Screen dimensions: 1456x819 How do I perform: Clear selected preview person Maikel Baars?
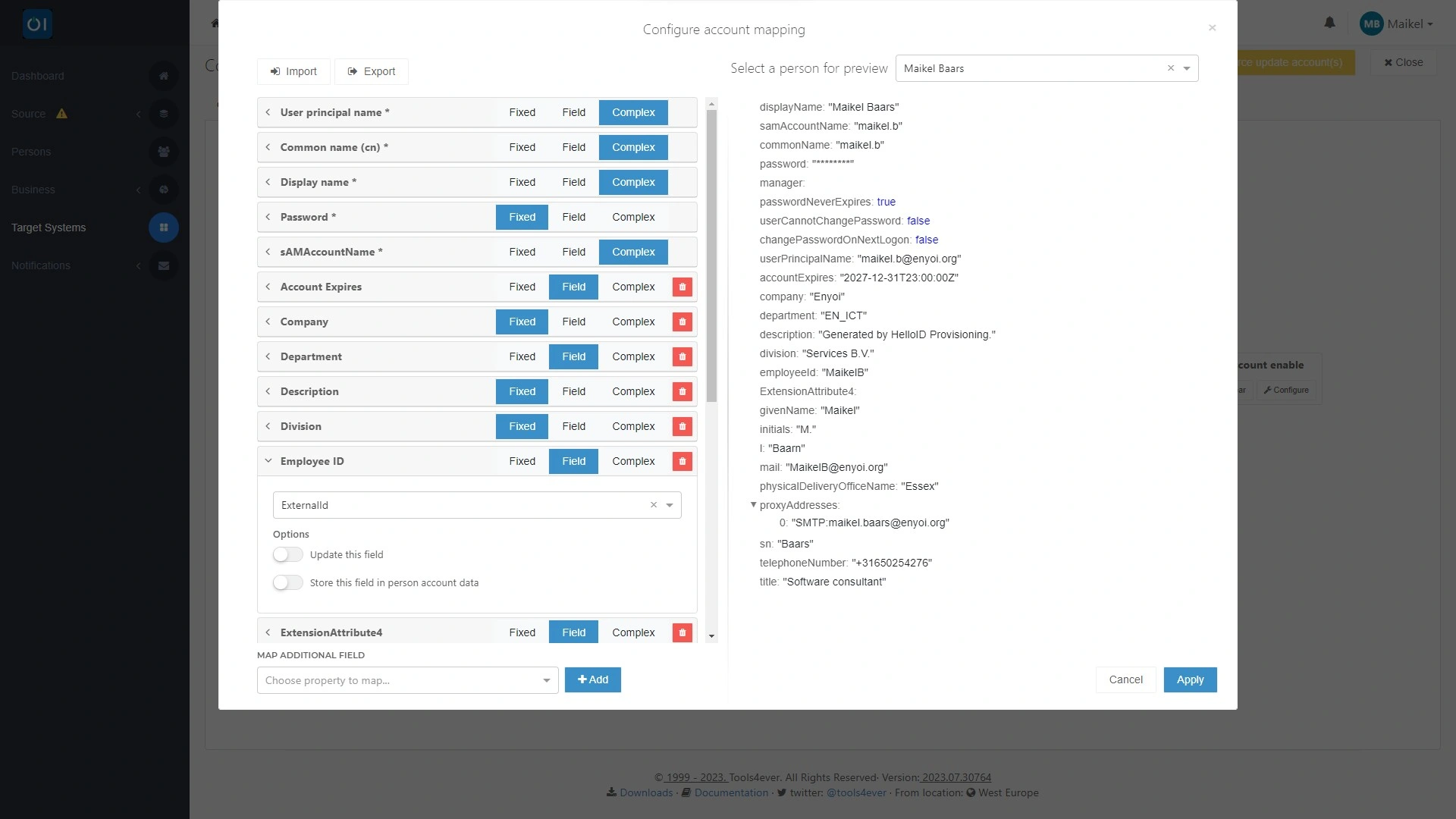pos(1170,68)
